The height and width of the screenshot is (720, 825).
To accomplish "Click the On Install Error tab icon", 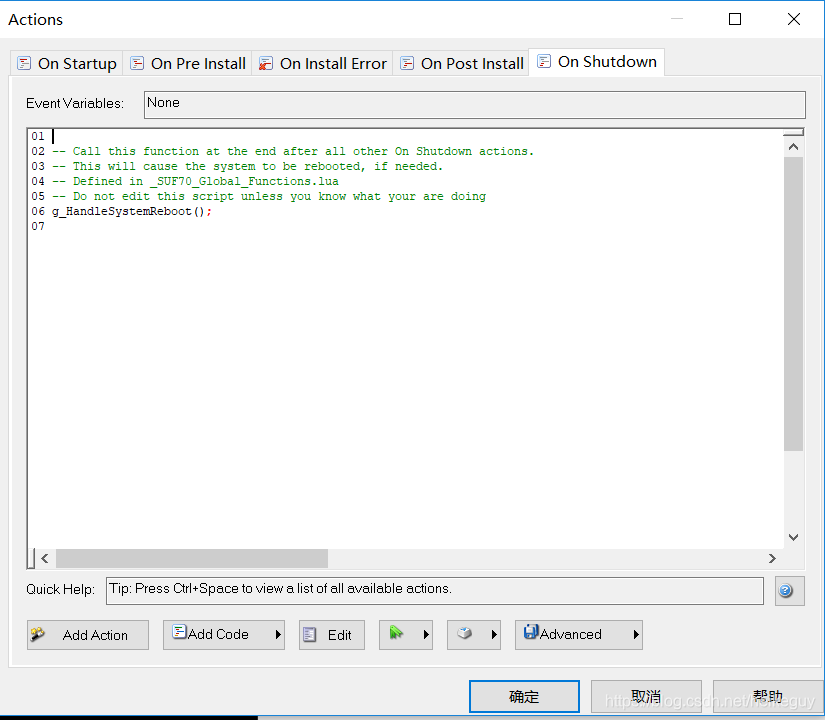I will pos(266,64).
